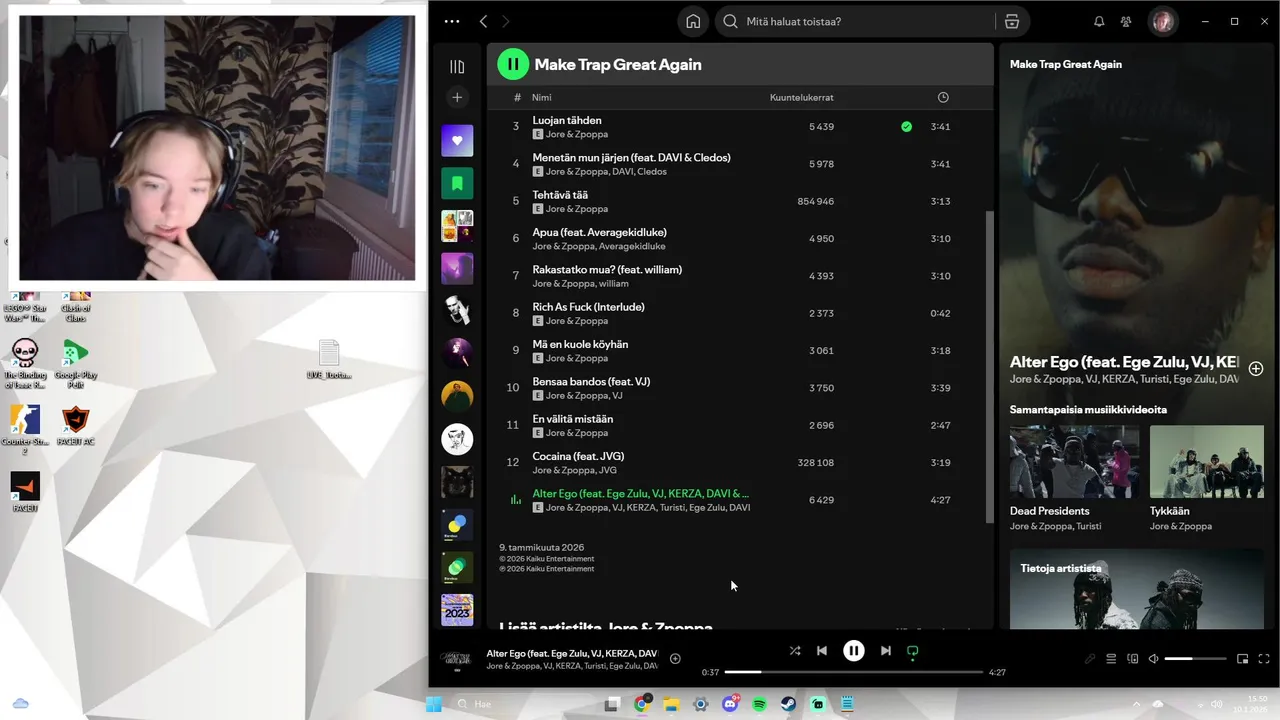Click the Browse icon in search bar
The image size is (1280, 720).
point(1012,21)
